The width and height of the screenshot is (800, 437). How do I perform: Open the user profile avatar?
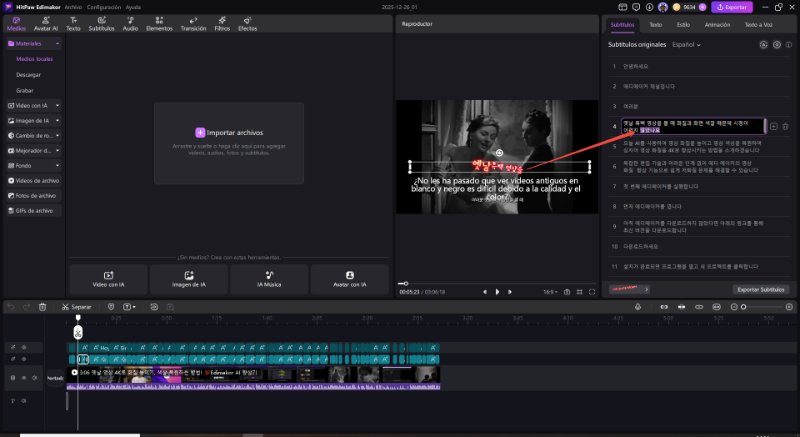coord(663,7)
